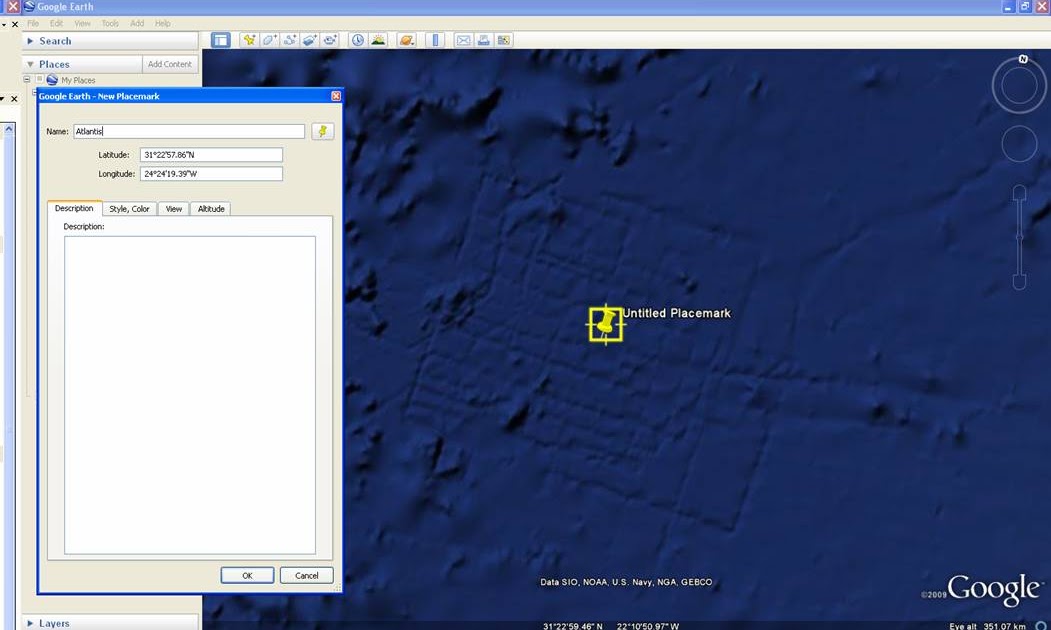Click the Google Earth globe icon for My Places
This screenshot has width=1051, height=630.
coord(52,80)
